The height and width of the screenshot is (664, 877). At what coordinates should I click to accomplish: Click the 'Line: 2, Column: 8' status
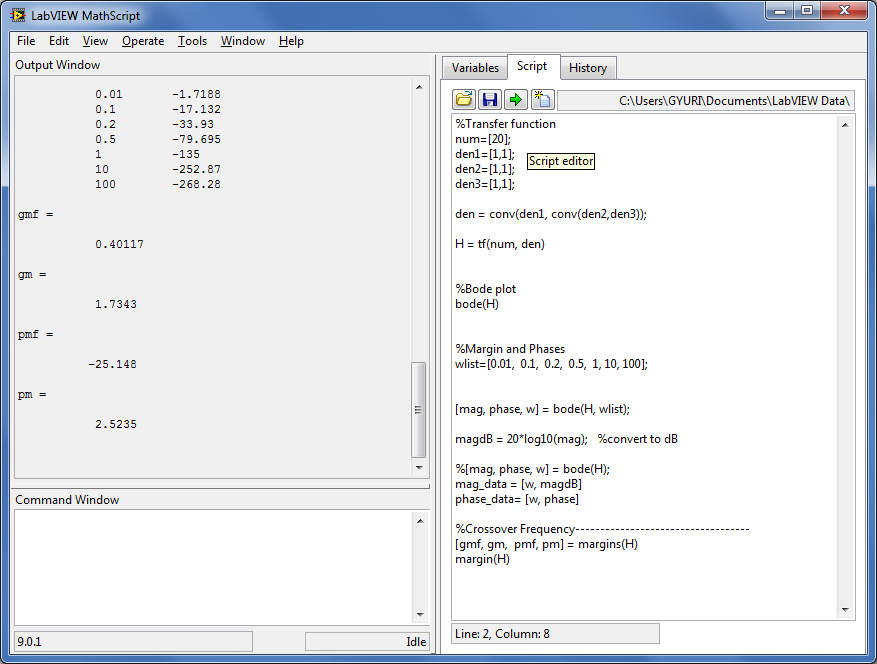coord(555,634)
